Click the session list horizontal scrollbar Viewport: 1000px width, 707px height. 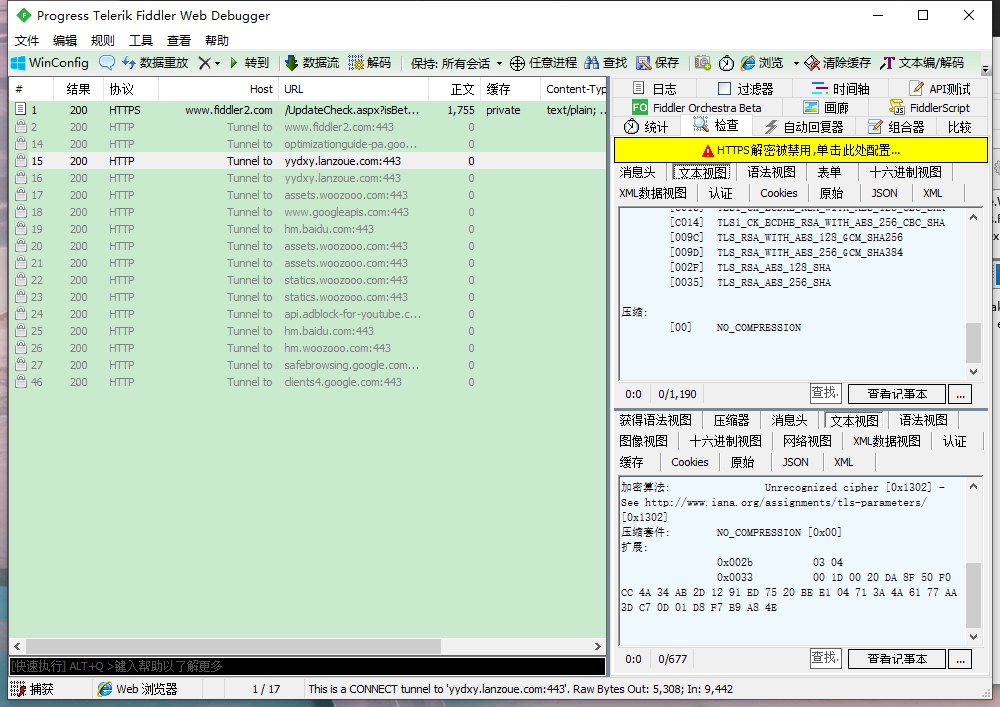(x=233, y=646)
